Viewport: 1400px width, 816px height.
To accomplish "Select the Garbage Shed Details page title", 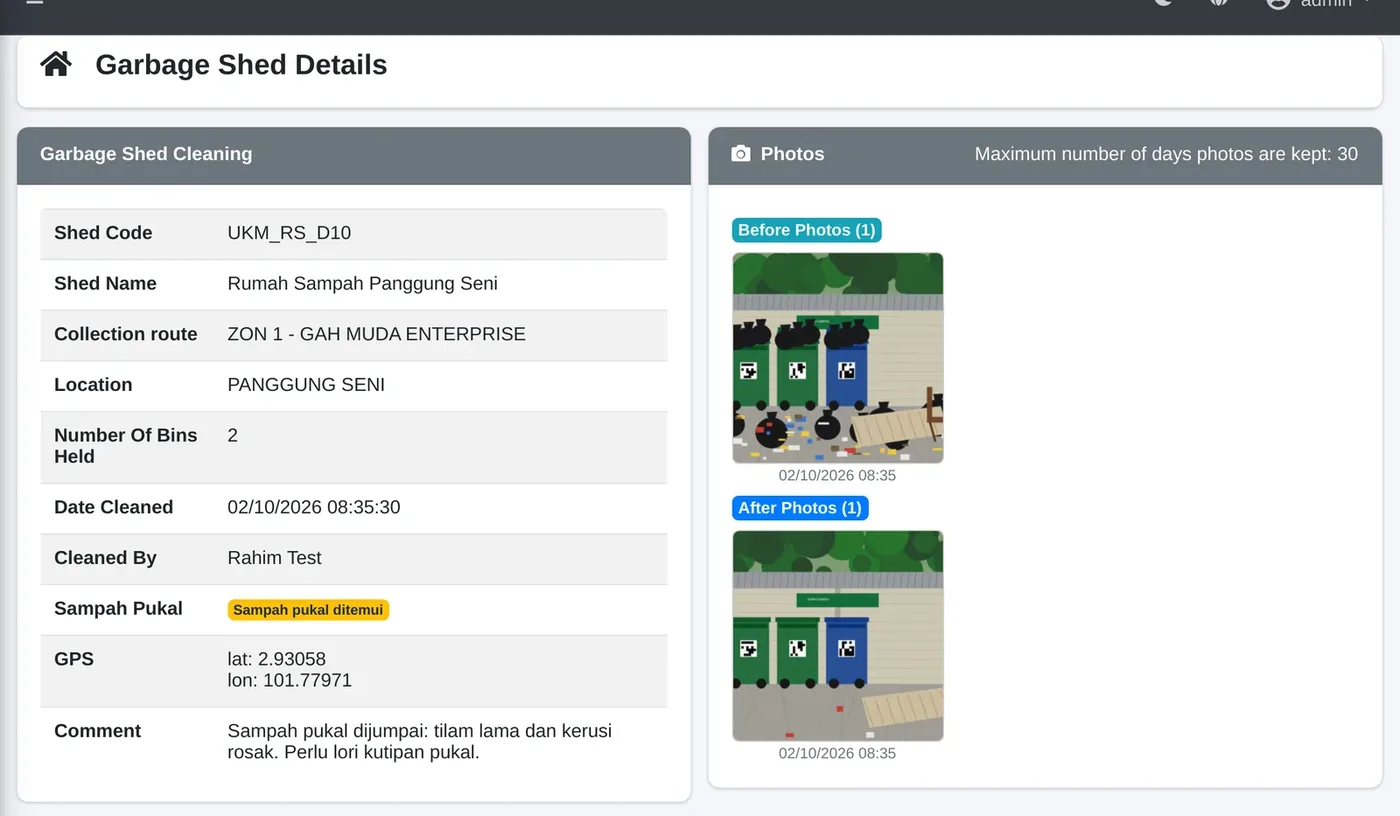I will pos(241,65).
